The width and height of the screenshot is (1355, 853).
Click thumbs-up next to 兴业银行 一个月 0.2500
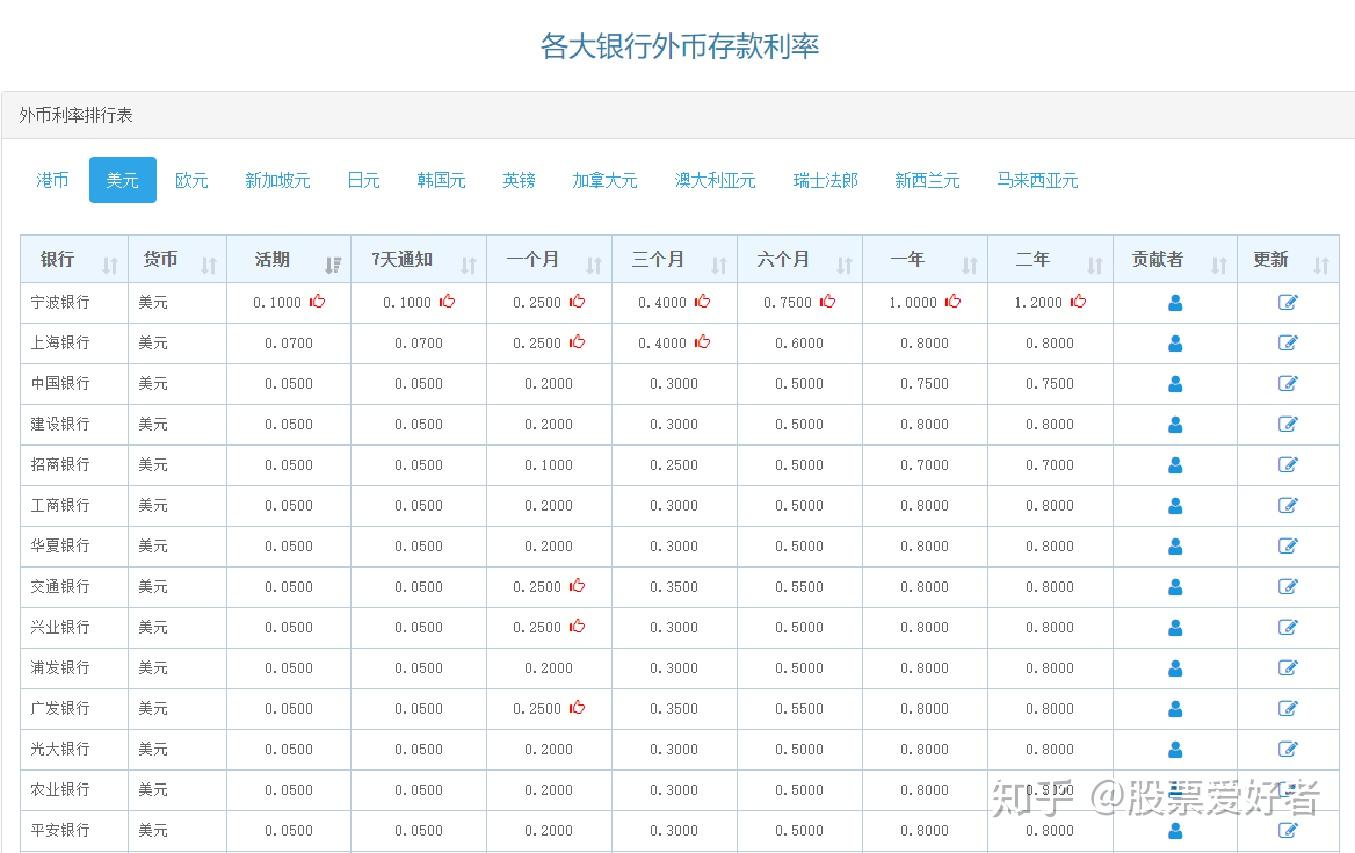tap(577, 626)
